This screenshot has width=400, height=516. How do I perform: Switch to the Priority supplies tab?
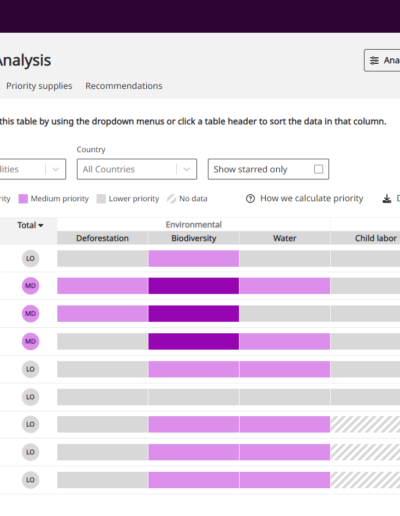[x=39, y=86]
